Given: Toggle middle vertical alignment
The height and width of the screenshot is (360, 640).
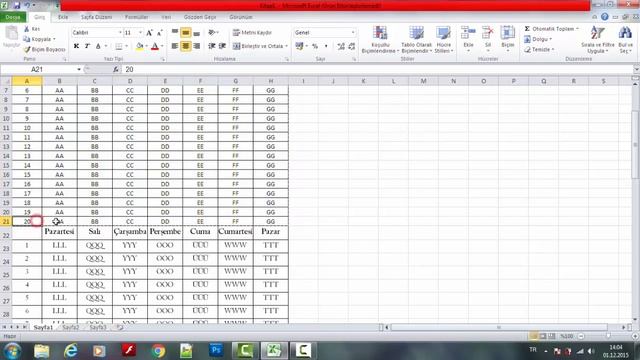Looking at the screenshot, I should 186,32.
